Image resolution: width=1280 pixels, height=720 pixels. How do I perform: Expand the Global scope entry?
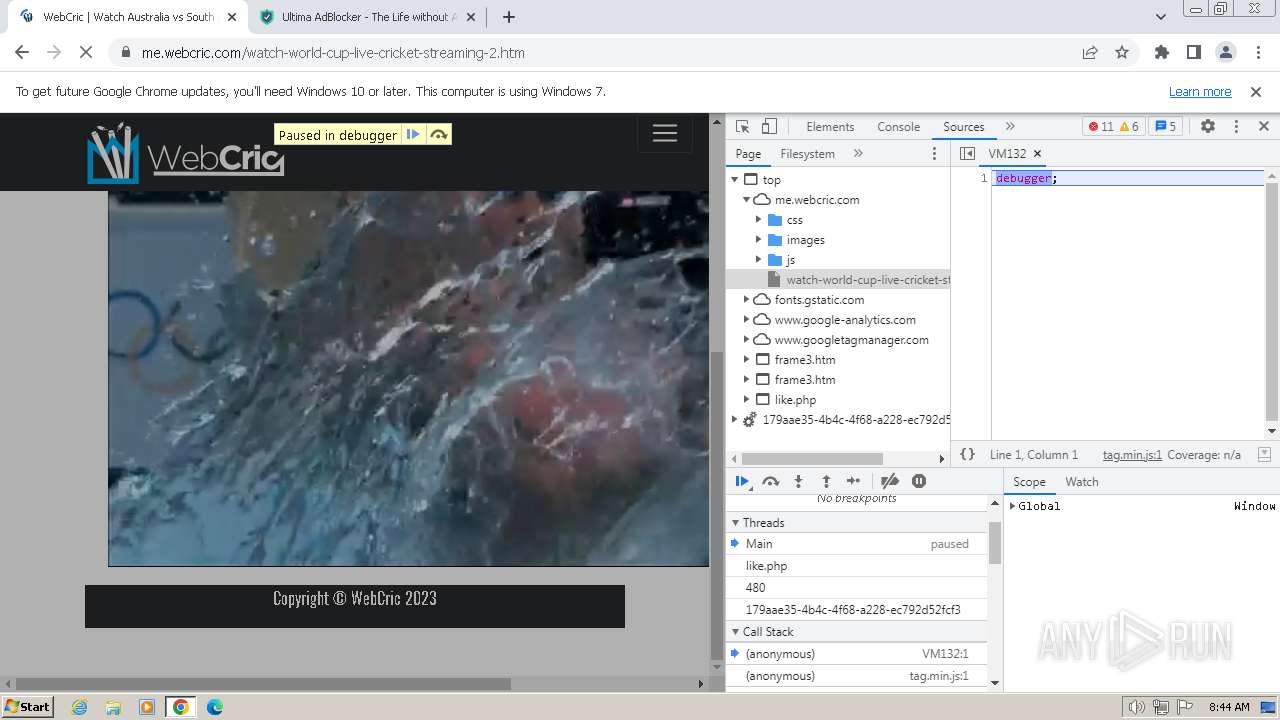click(1013, 506)
